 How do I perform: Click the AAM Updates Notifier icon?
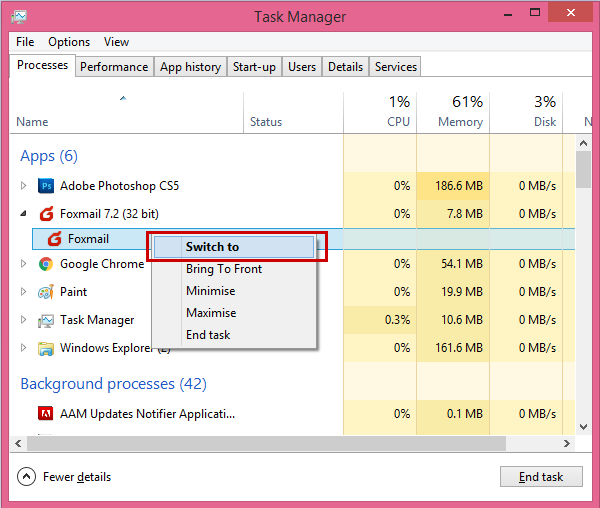coord(46,414)
